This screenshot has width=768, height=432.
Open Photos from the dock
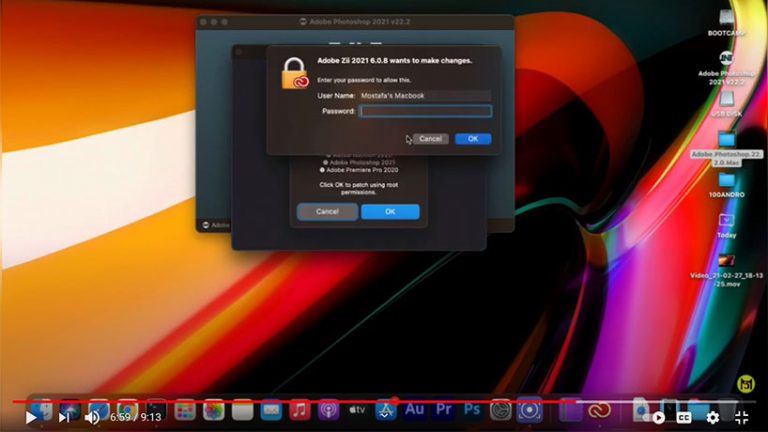(214, 410)
